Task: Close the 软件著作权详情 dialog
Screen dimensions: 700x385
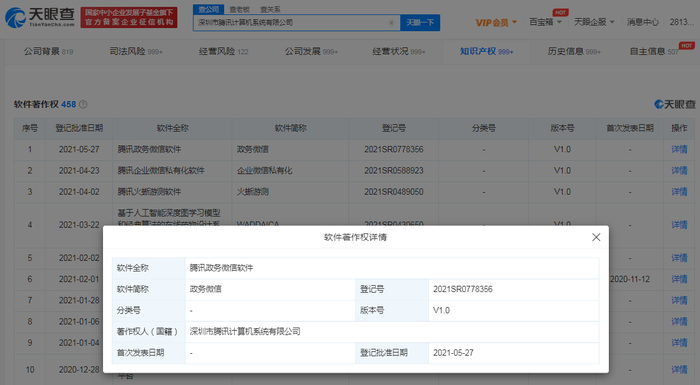Action: click(x=596, y=237)
